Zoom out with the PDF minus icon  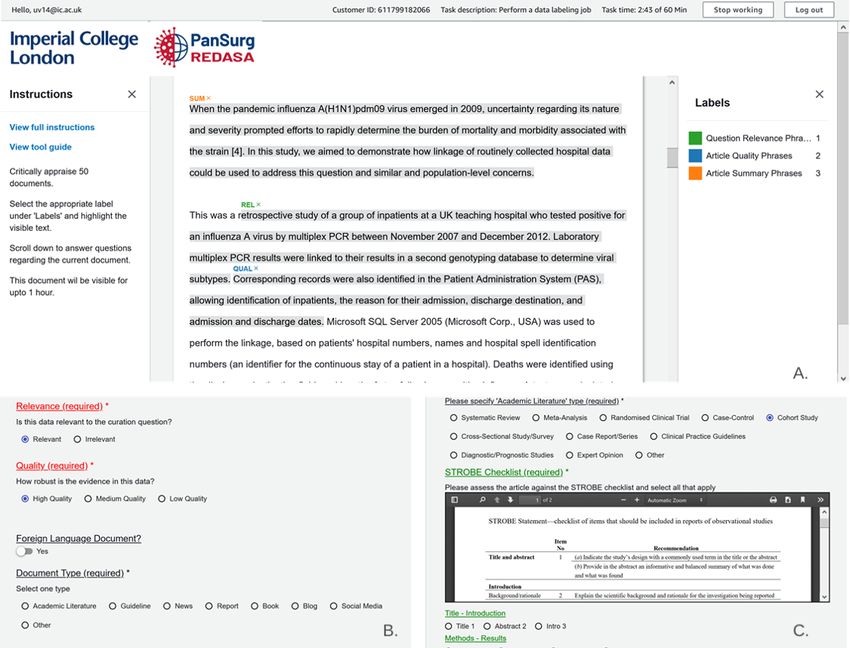point(623,500)
